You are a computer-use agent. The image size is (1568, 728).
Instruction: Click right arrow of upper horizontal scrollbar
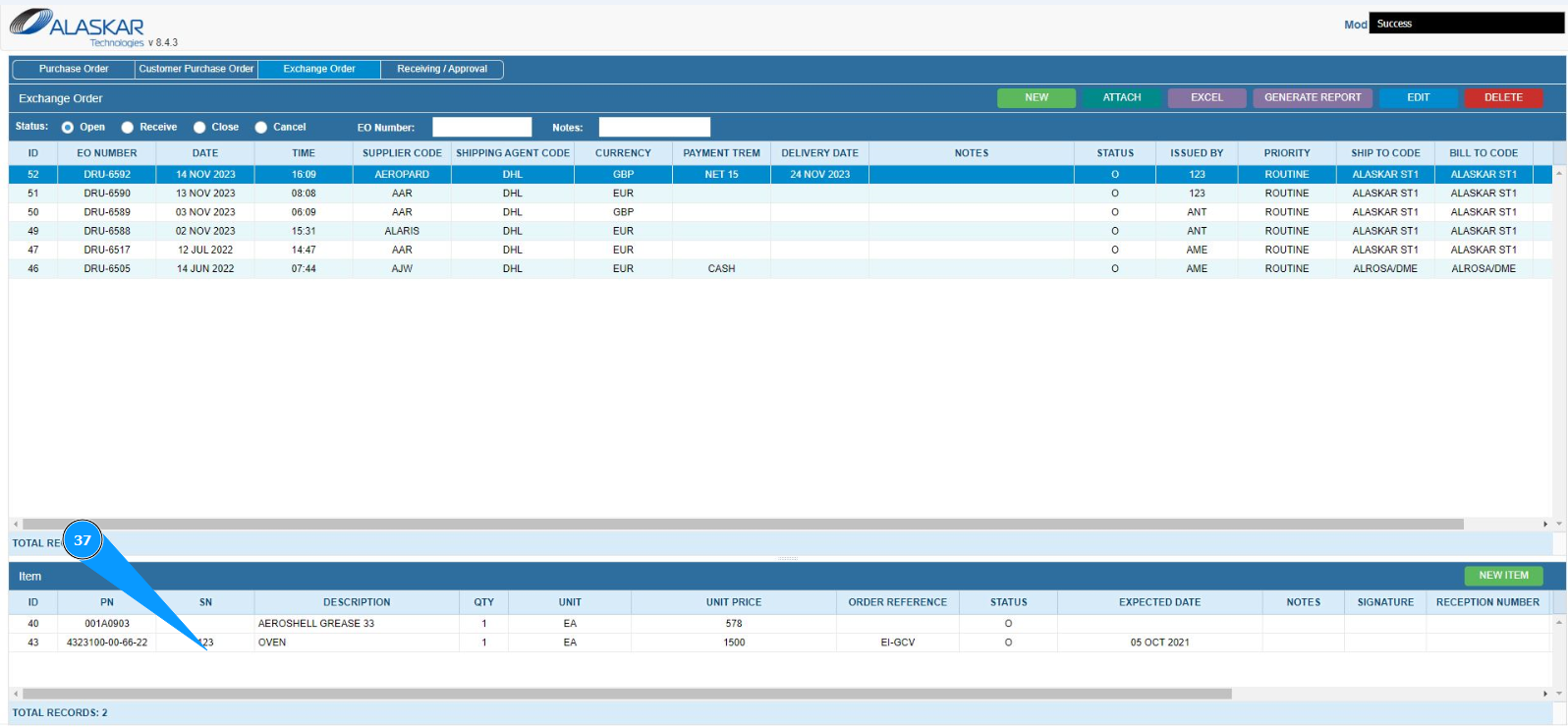(x=1545, y=525)
